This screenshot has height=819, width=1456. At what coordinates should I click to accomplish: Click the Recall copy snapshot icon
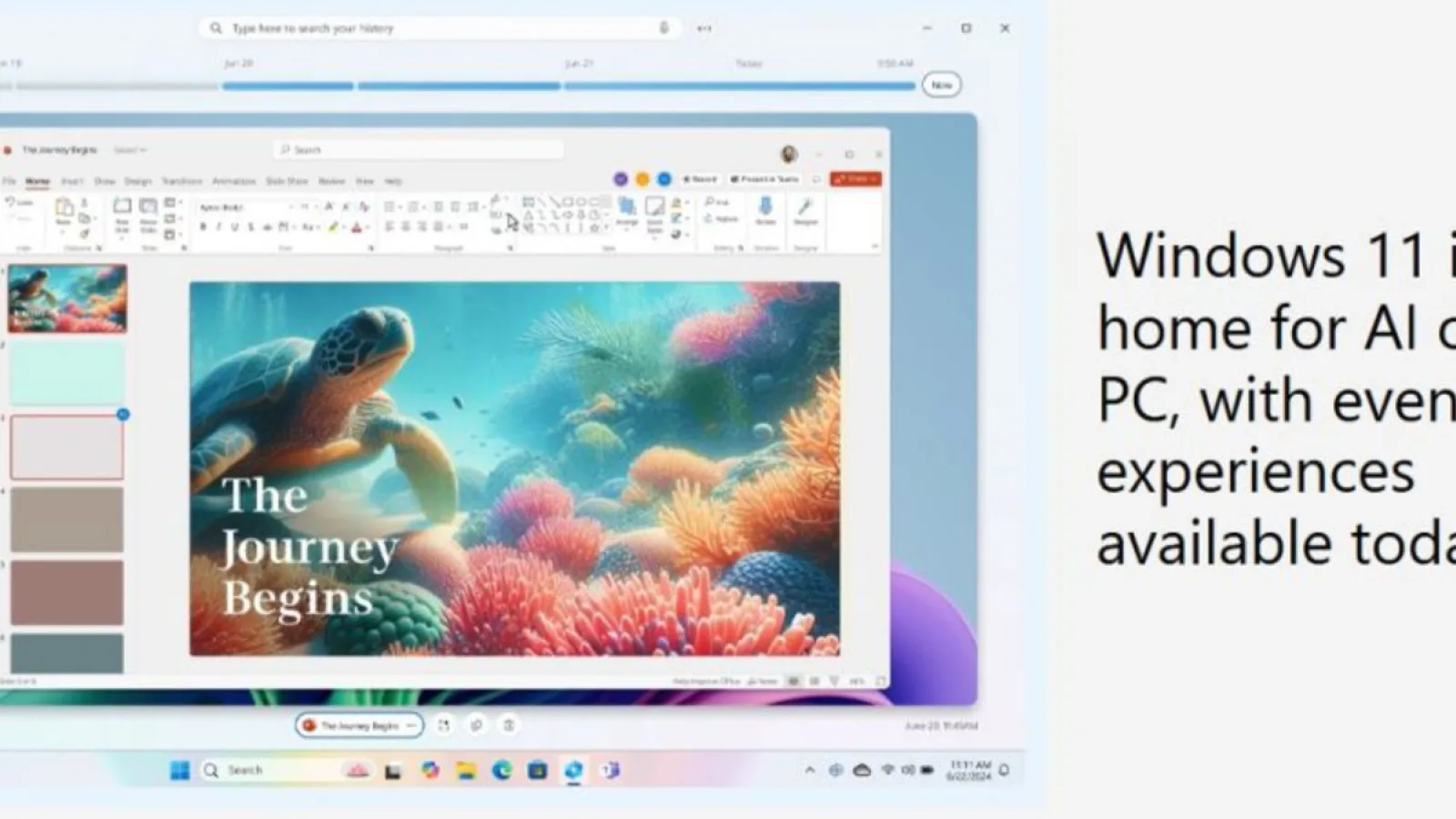click(476, 725)
